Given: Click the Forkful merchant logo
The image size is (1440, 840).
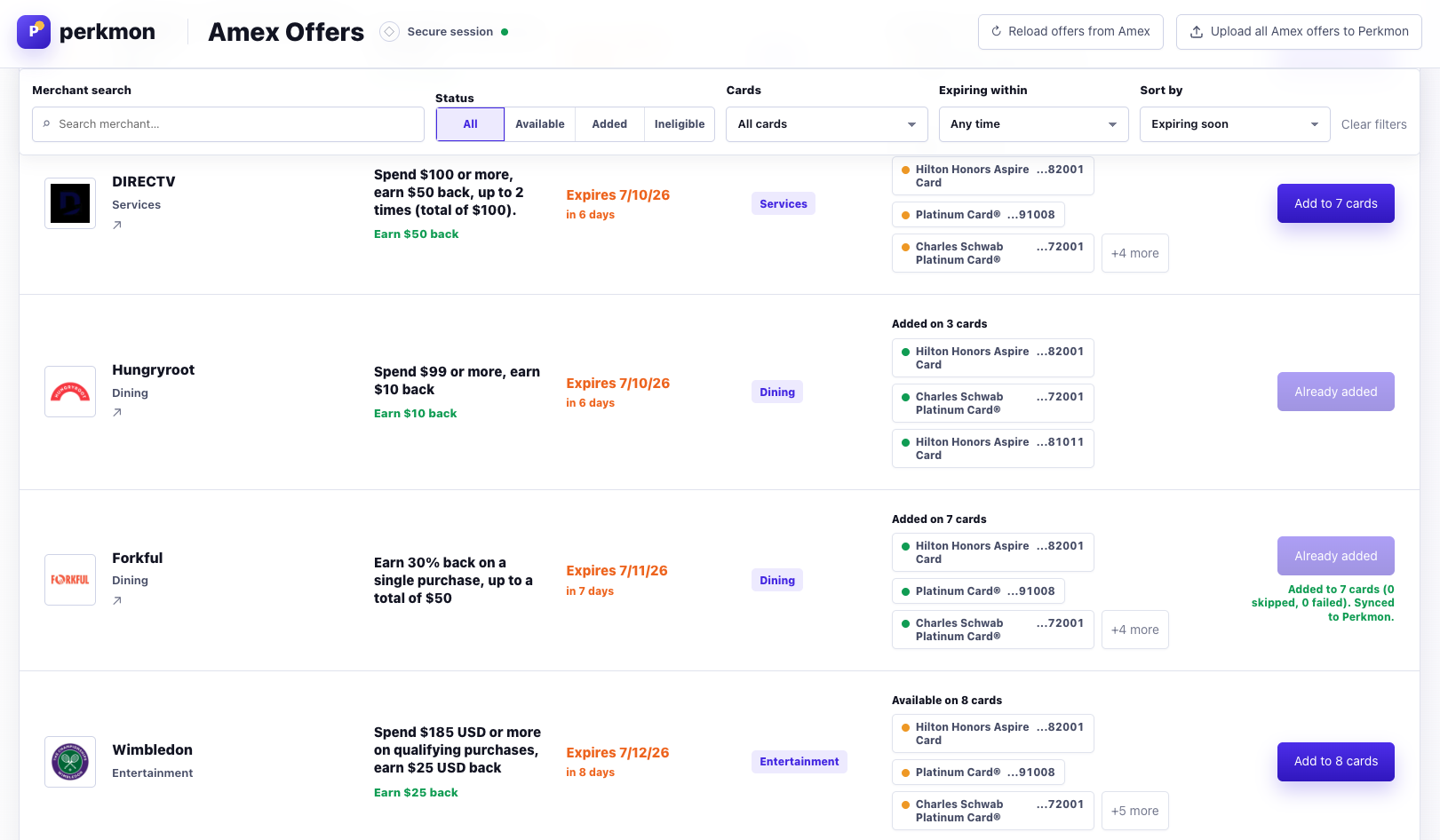Looking at the screenshot, I should [x=70, y=580].
